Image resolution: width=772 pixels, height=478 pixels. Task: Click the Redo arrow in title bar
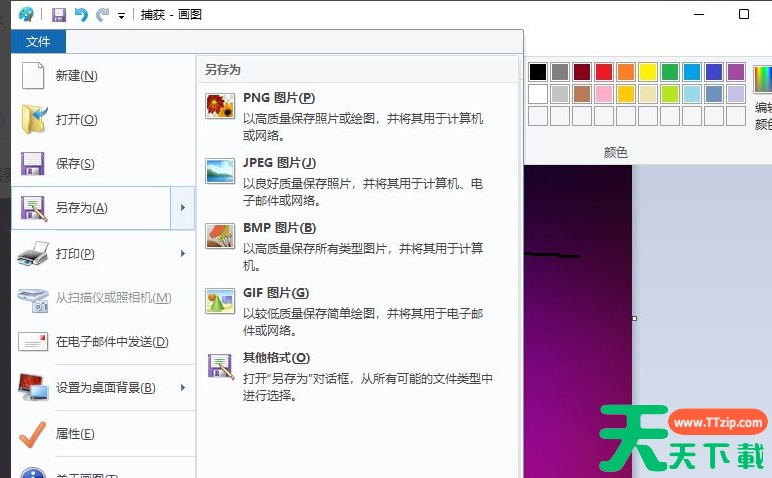click(102, 15)
